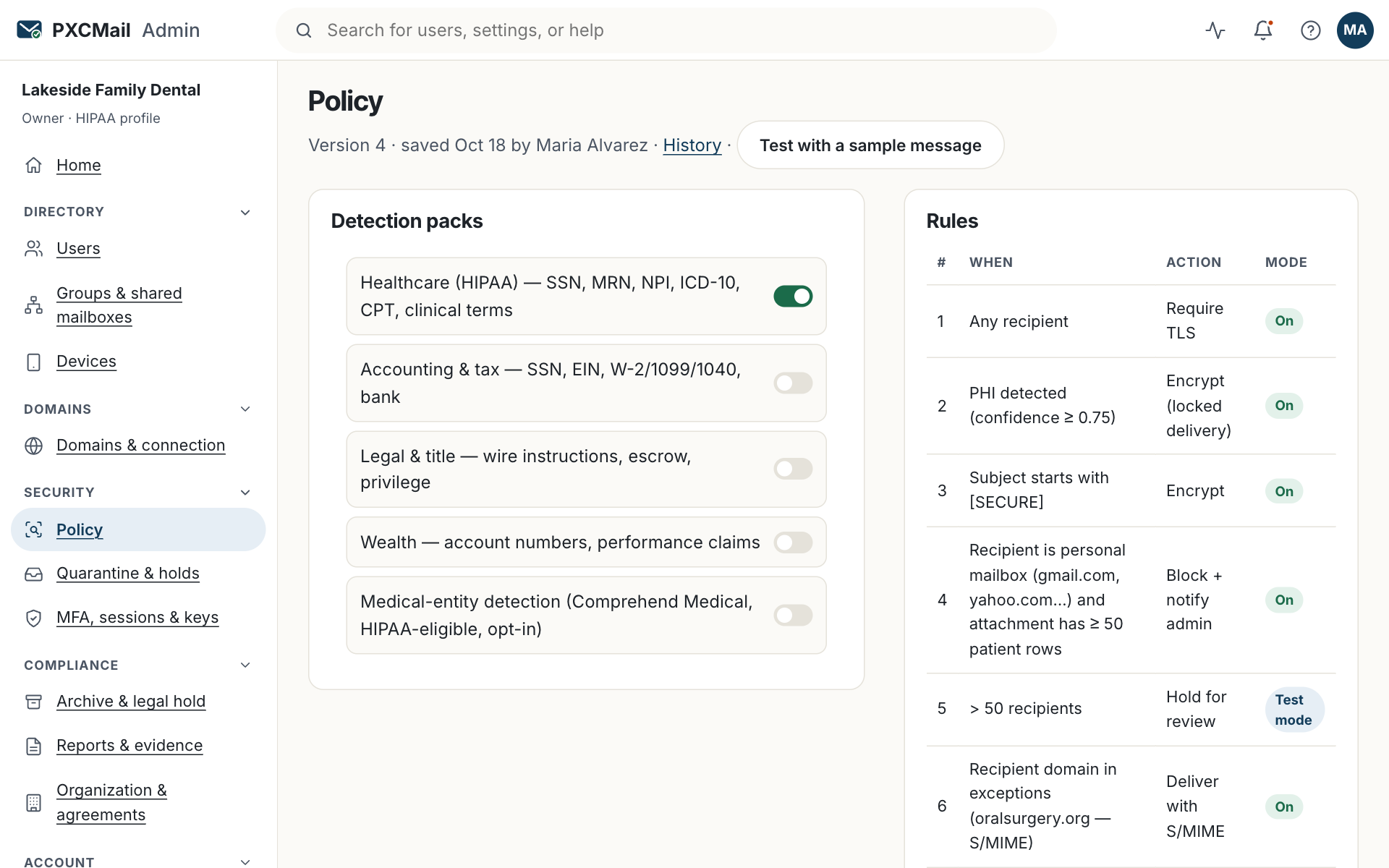This screenshot has width=1389, height=868.
Task: Open Organization & agreements link
Action: pyautogui.click(x=112, y=802)
